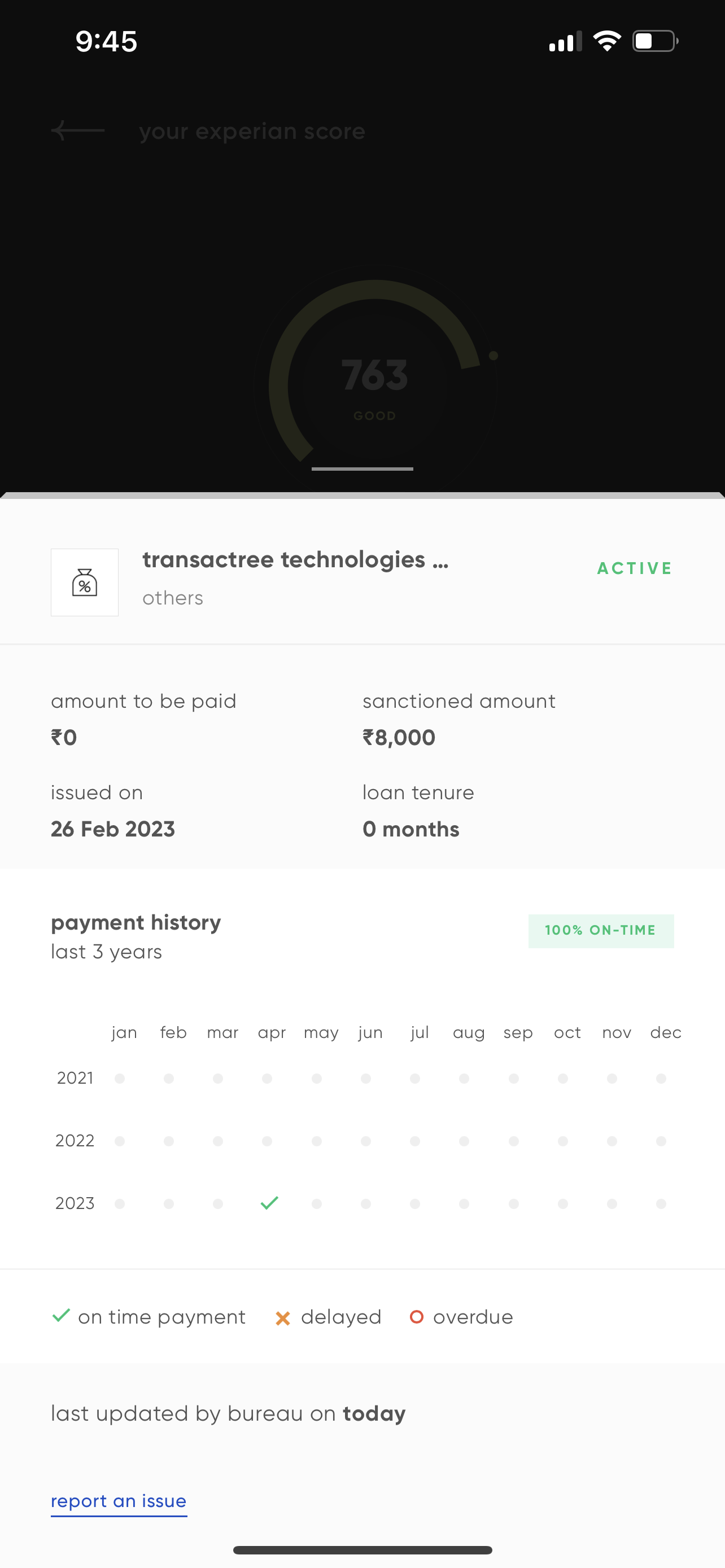
Task: Tap the Wi-Fi status icon
Action: pos(606,41)
